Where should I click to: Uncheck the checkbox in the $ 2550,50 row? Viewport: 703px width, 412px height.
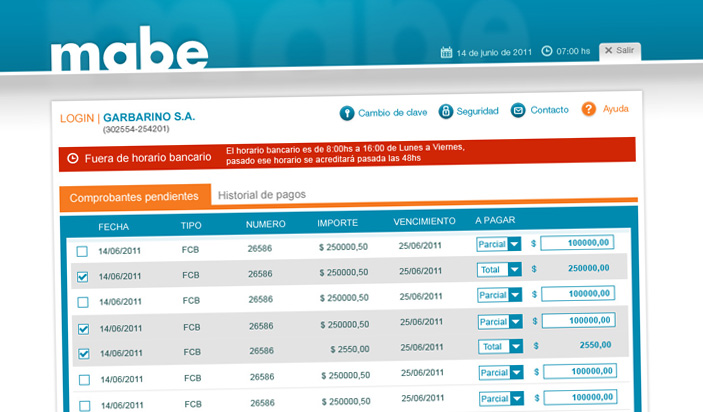click(x=83, y=353)
